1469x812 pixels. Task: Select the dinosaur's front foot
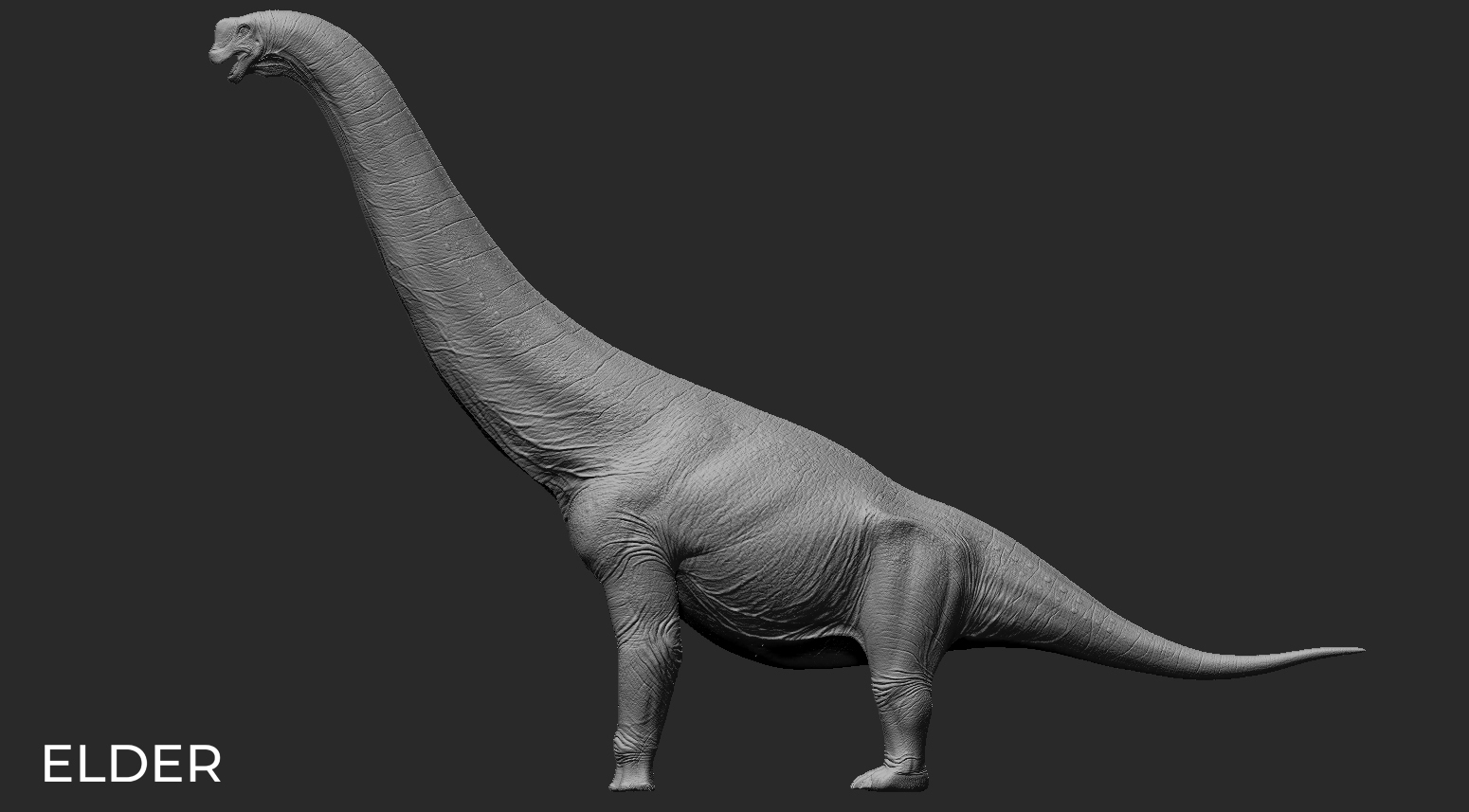631,775
